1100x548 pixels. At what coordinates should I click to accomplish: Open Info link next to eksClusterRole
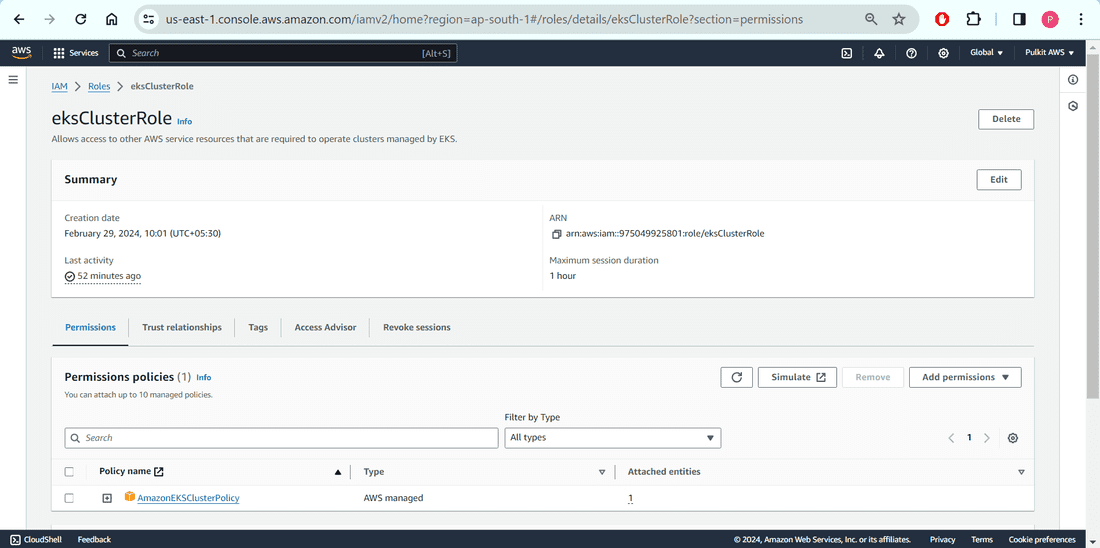point(185,121)
